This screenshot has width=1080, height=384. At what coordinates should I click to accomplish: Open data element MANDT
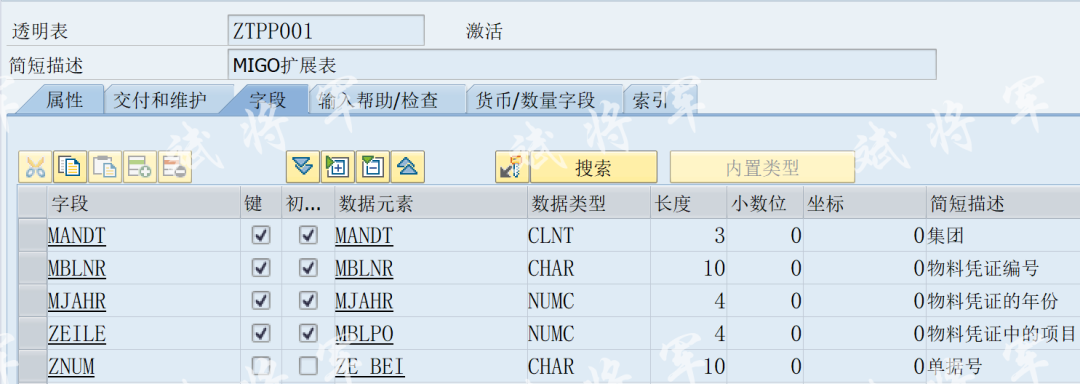pyautogui.click(x=364, y=236)
